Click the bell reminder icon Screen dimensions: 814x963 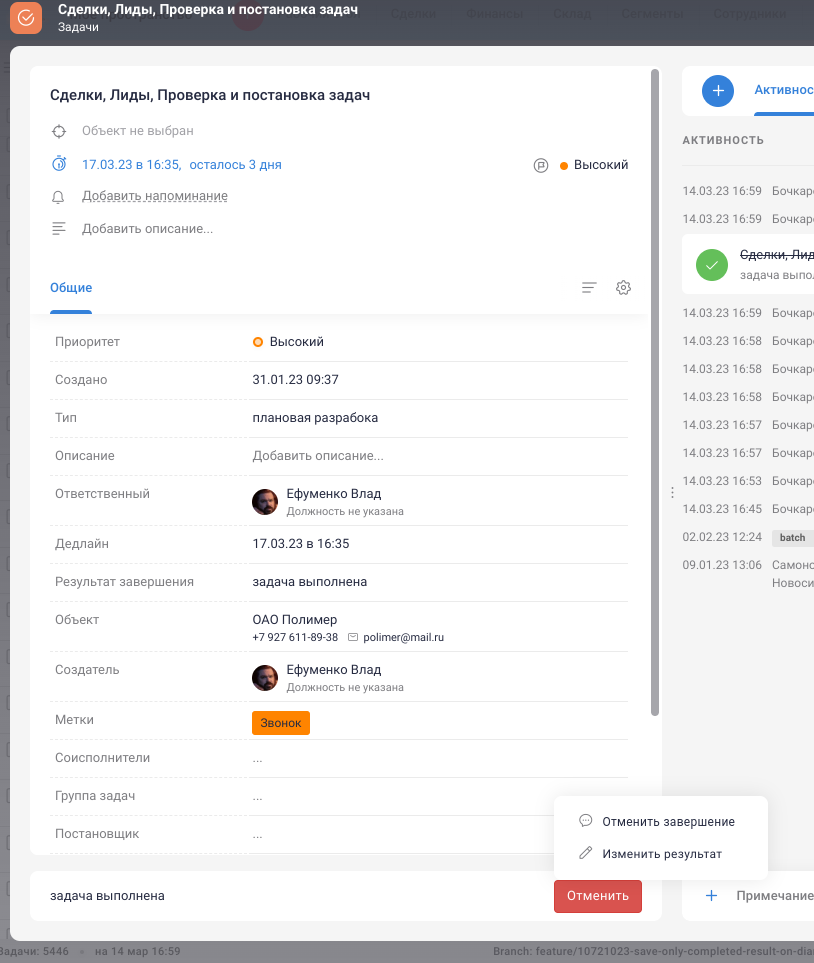coord(59,197)
